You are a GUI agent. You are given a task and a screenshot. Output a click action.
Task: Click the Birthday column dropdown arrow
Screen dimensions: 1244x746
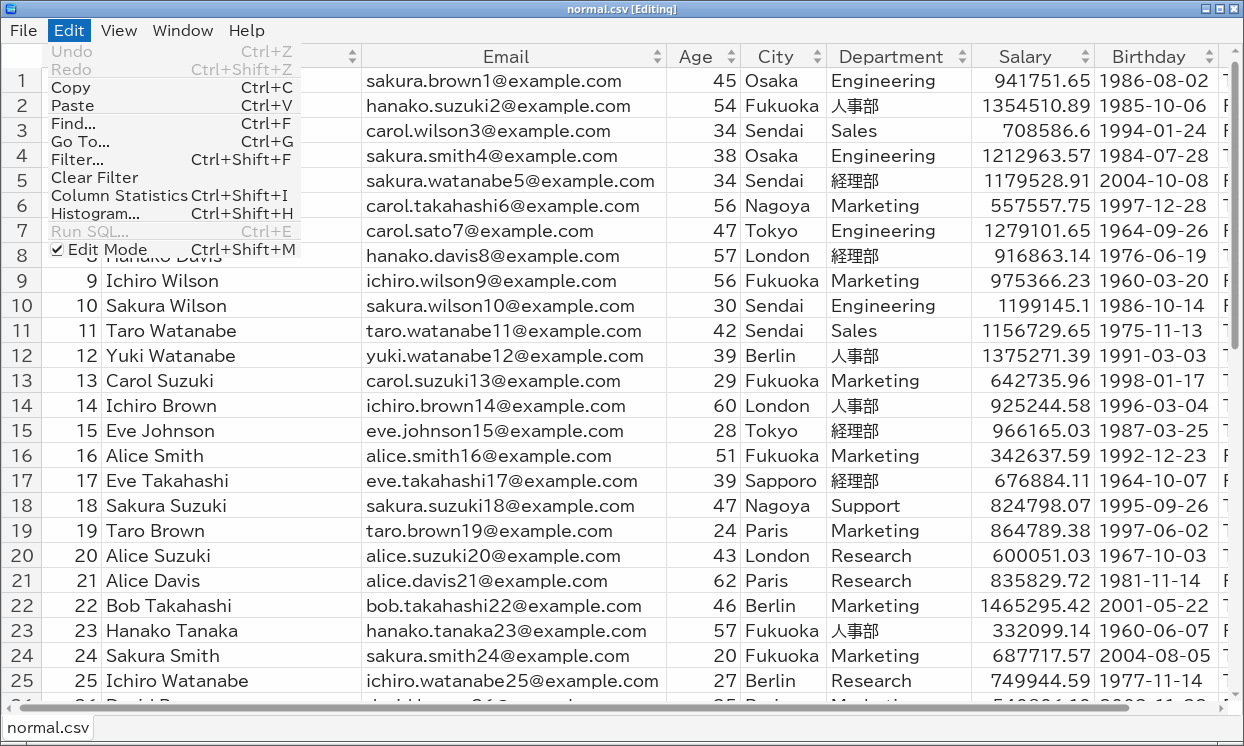[x=1210, y=57]
